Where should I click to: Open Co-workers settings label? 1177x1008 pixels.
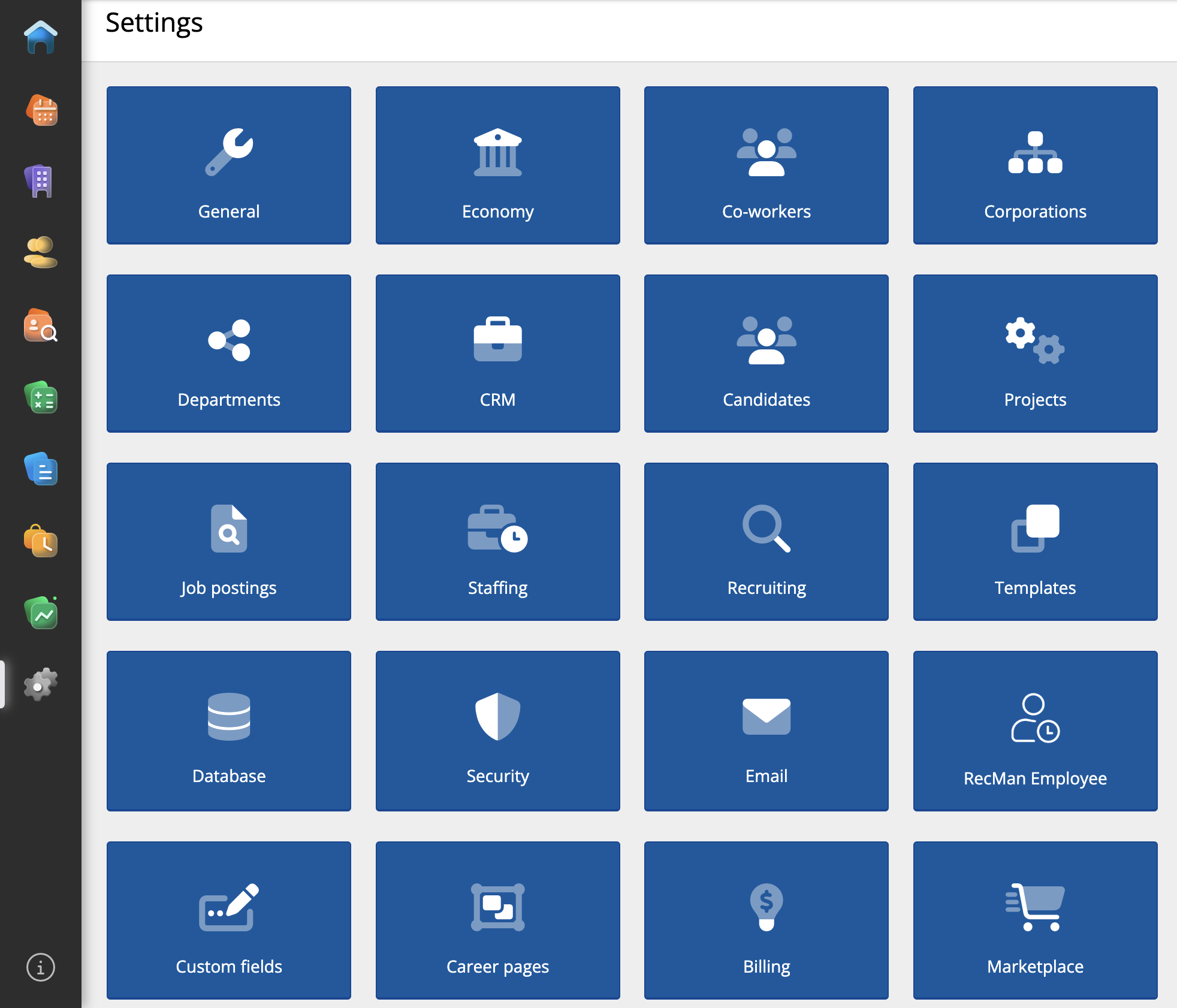click(766, 212)
